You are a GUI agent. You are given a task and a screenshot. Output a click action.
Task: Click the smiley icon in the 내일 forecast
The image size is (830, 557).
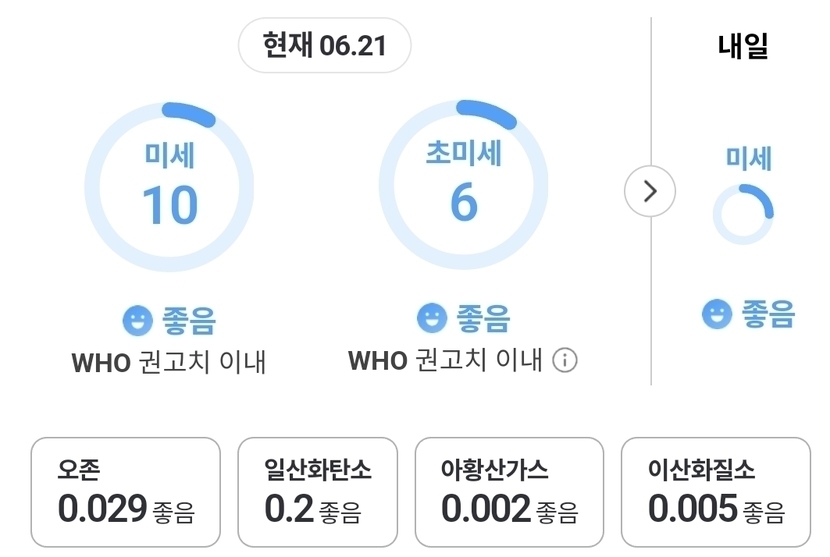[717, 313]
